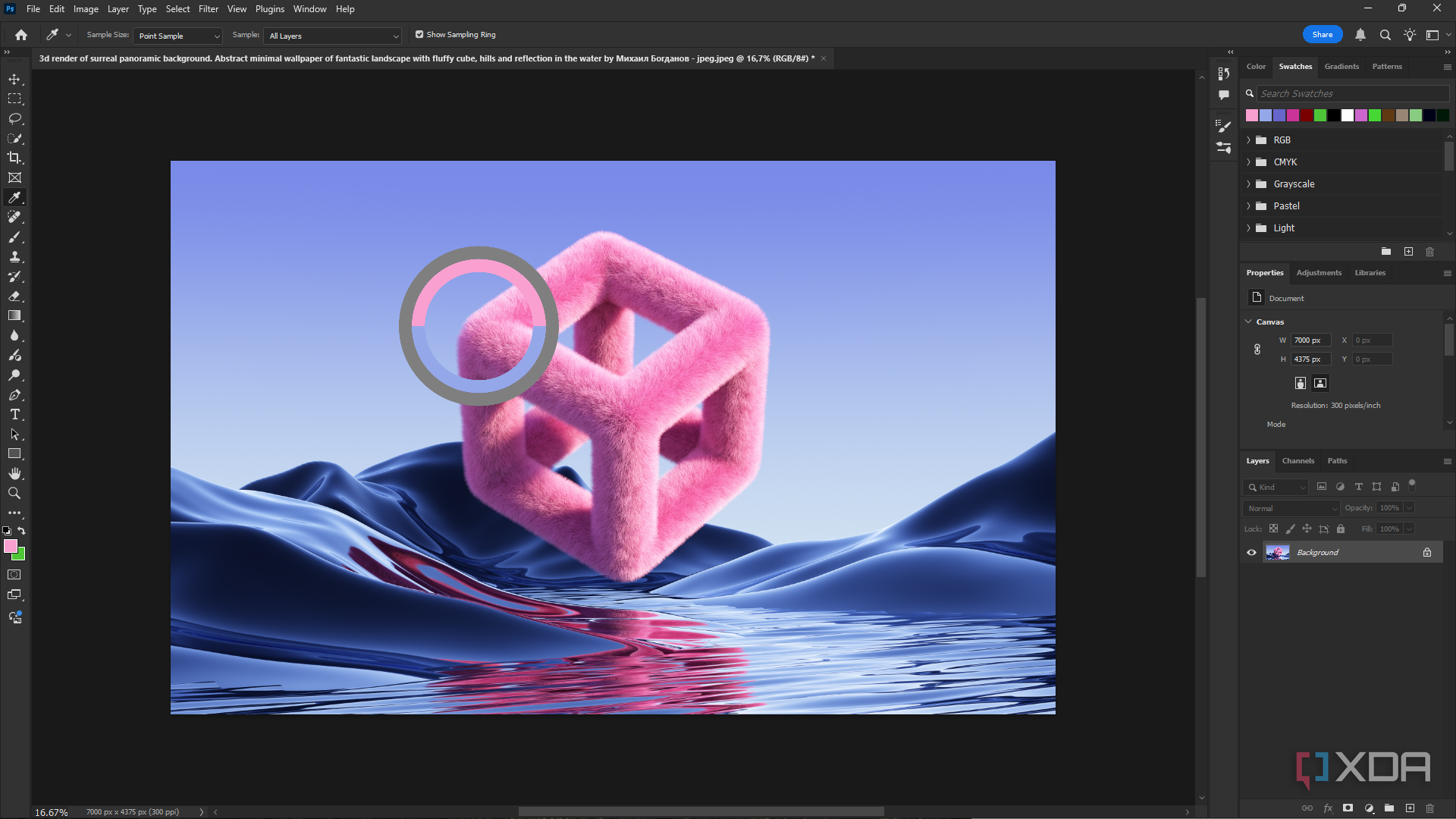Screen dimensions: 1456x819
Task: Open the Channels tab
Action: (1298, 461)
